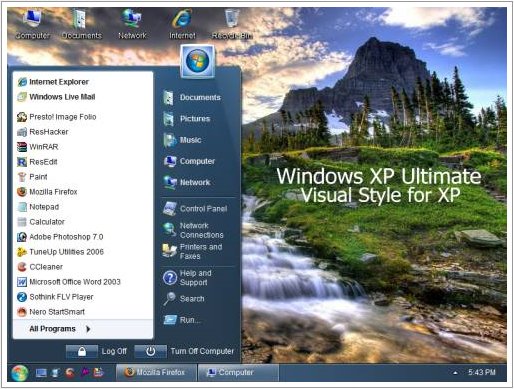Click the Calculator icon
Screen dimensions: 514x389
(x=22, y=222)
